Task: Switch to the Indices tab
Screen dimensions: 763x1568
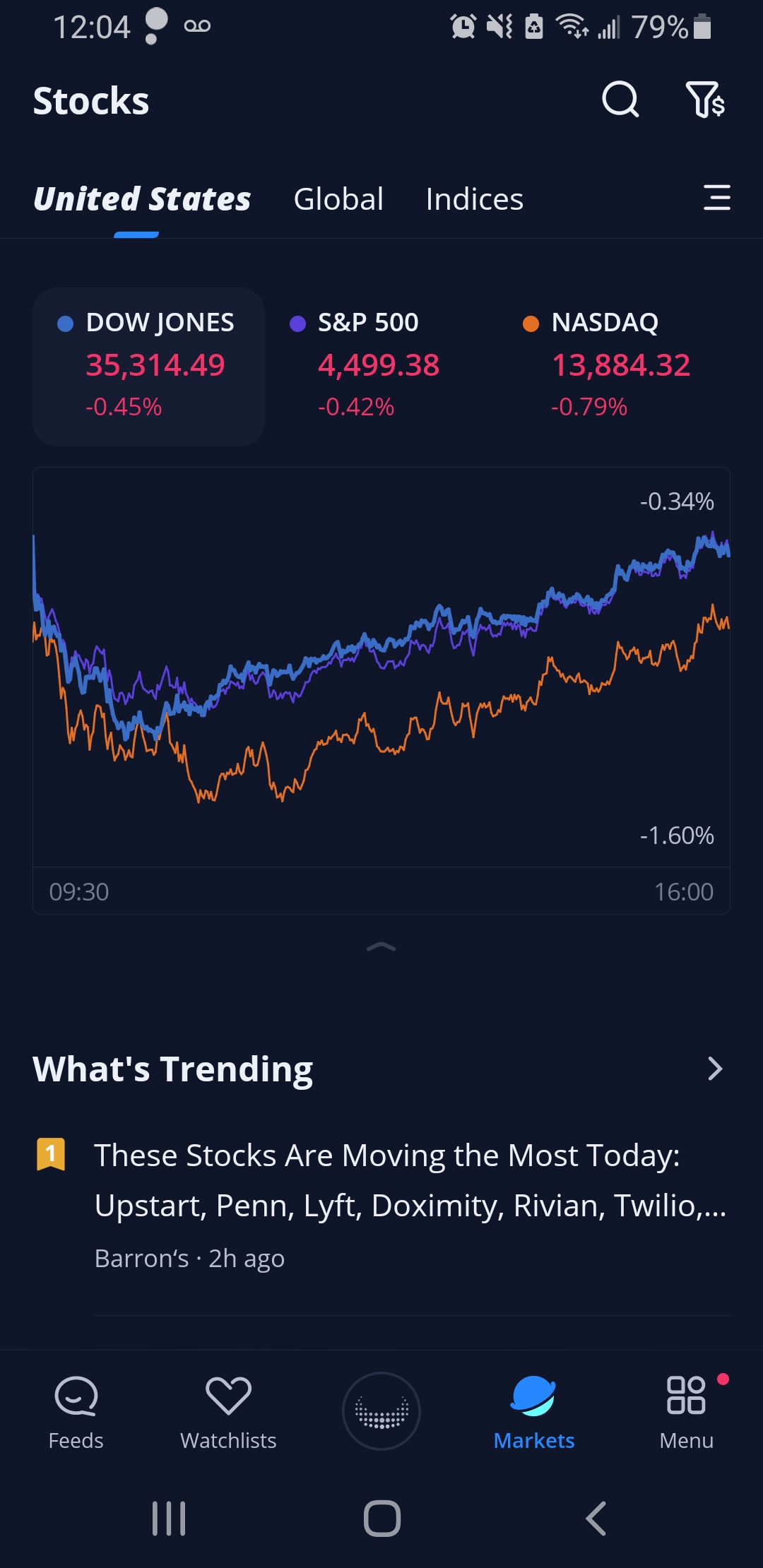Action: (474, 199)
